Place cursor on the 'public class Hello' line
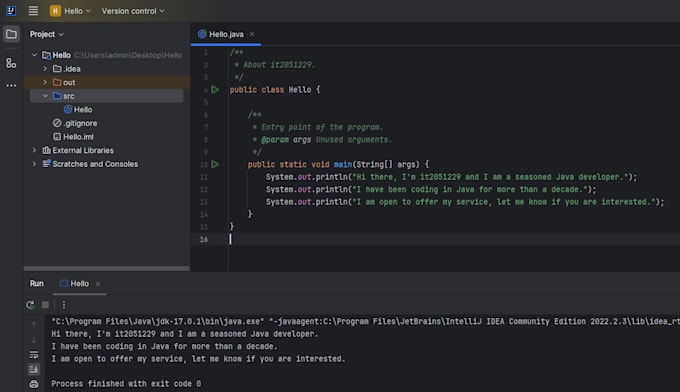Screen dimensions: 680x392 tap(275, 90)
